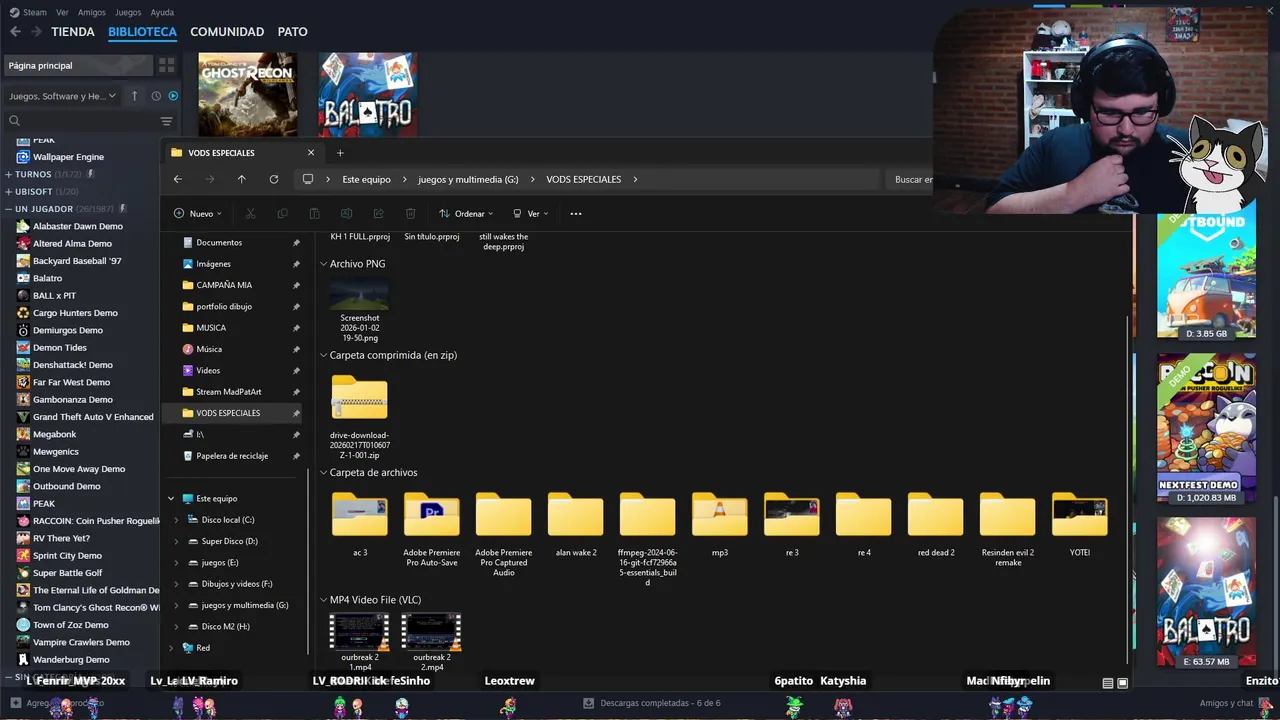The image size is (1280, 720).
Task: Open the Nuevo dropdown in Explorer
Action: (x=198, y=213)
